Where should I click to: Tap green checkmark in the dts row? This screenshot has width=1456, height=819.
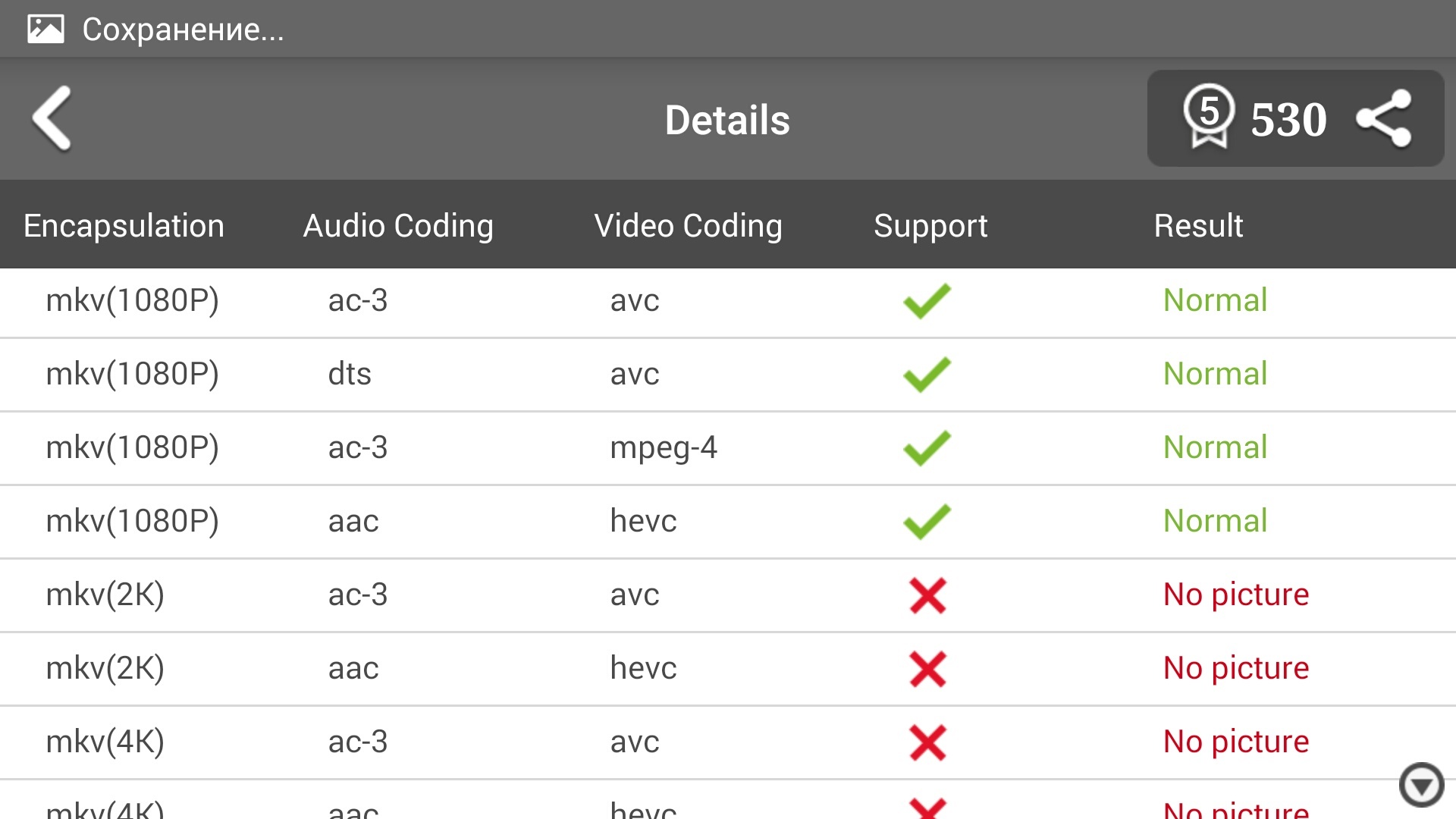coord(927,374)
